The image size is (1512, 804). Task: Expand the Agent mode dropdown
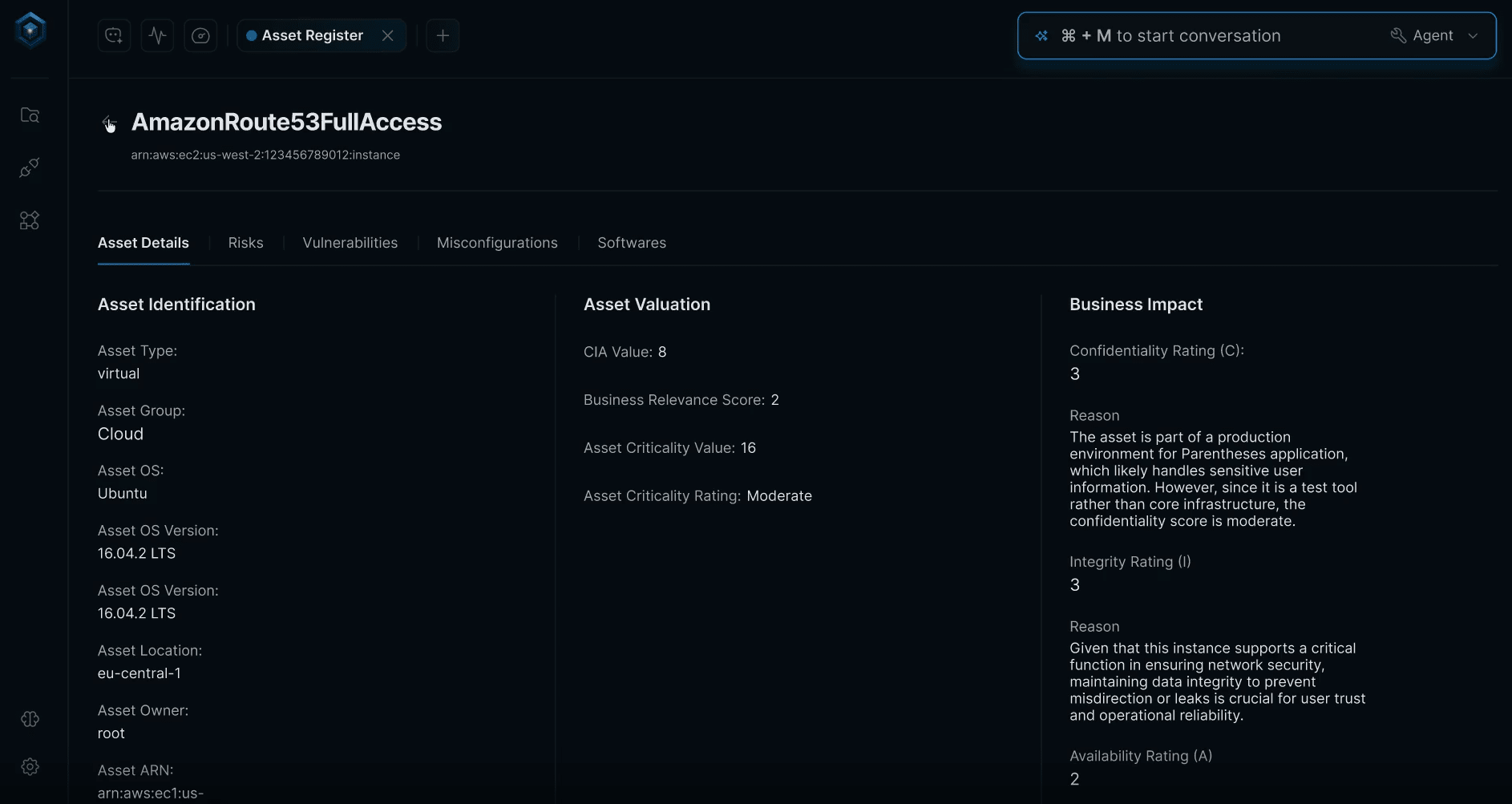pyautogui.click(x=1433, y=36)
